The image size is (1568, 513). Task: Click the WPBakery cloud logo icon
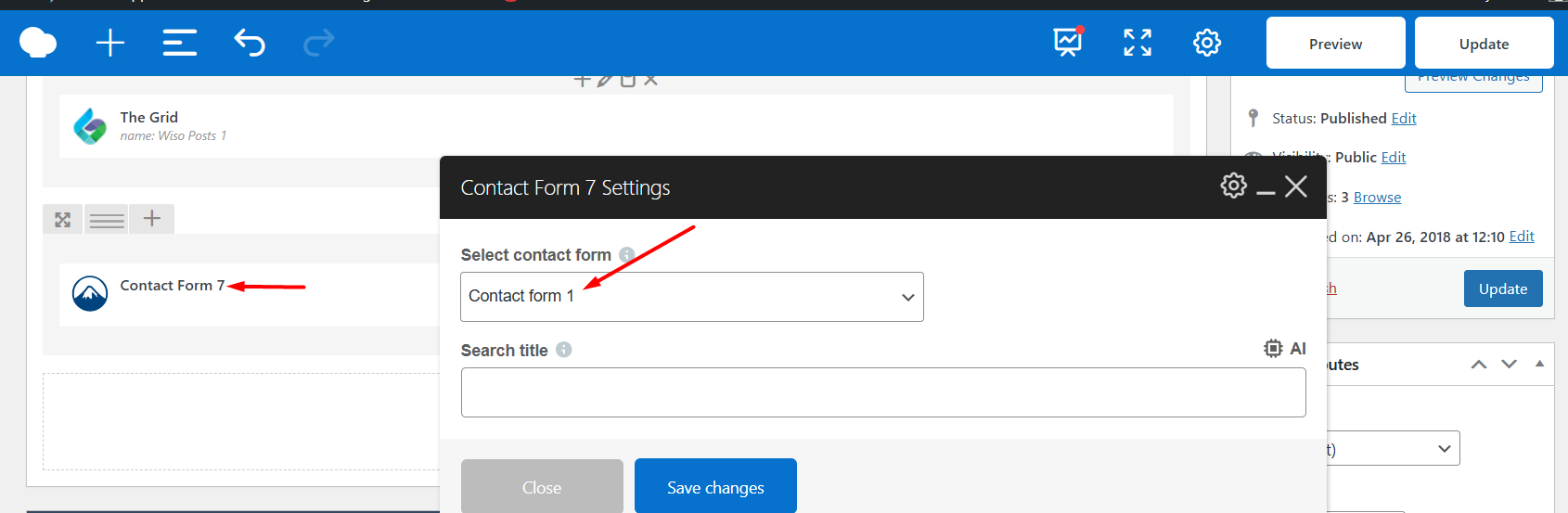point(38,43)
